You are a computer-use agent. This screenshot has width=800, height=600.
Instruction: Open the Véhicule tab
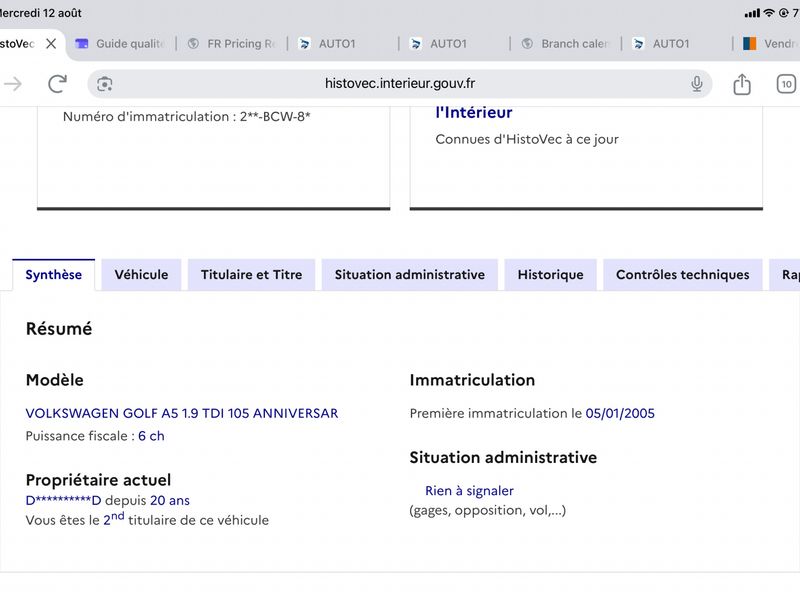141,275
